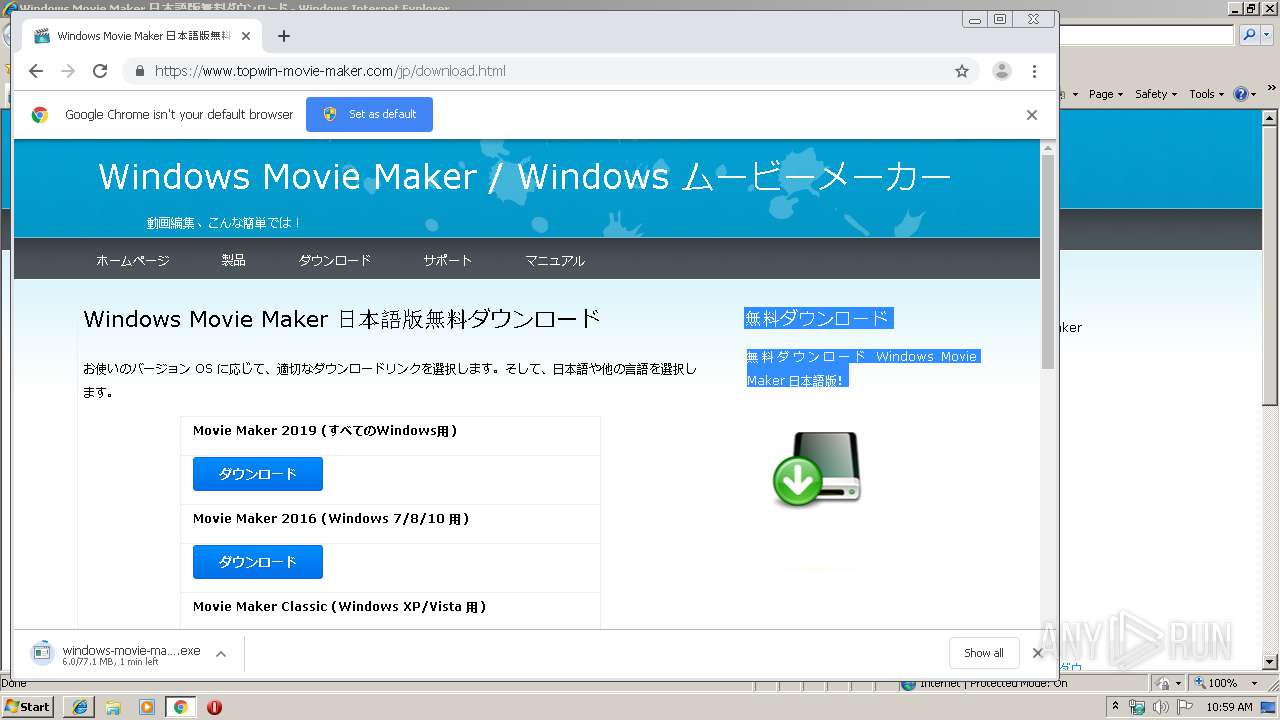The height and width of the screenshot is (720, 1280).
Task: Download Movie Maker 2019 via blue button
Action: pos(258,474)
